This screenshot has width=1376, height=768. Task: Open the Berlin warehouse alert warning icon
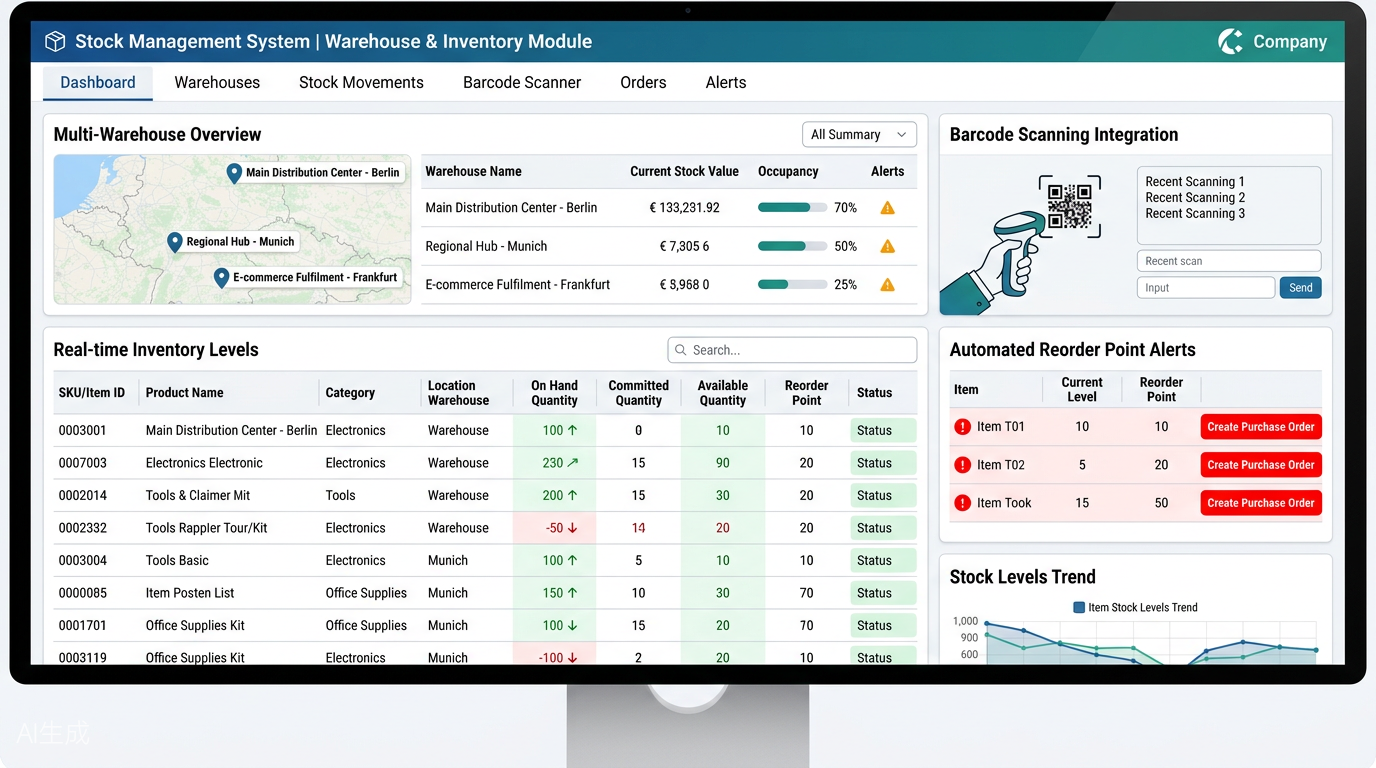887,208
